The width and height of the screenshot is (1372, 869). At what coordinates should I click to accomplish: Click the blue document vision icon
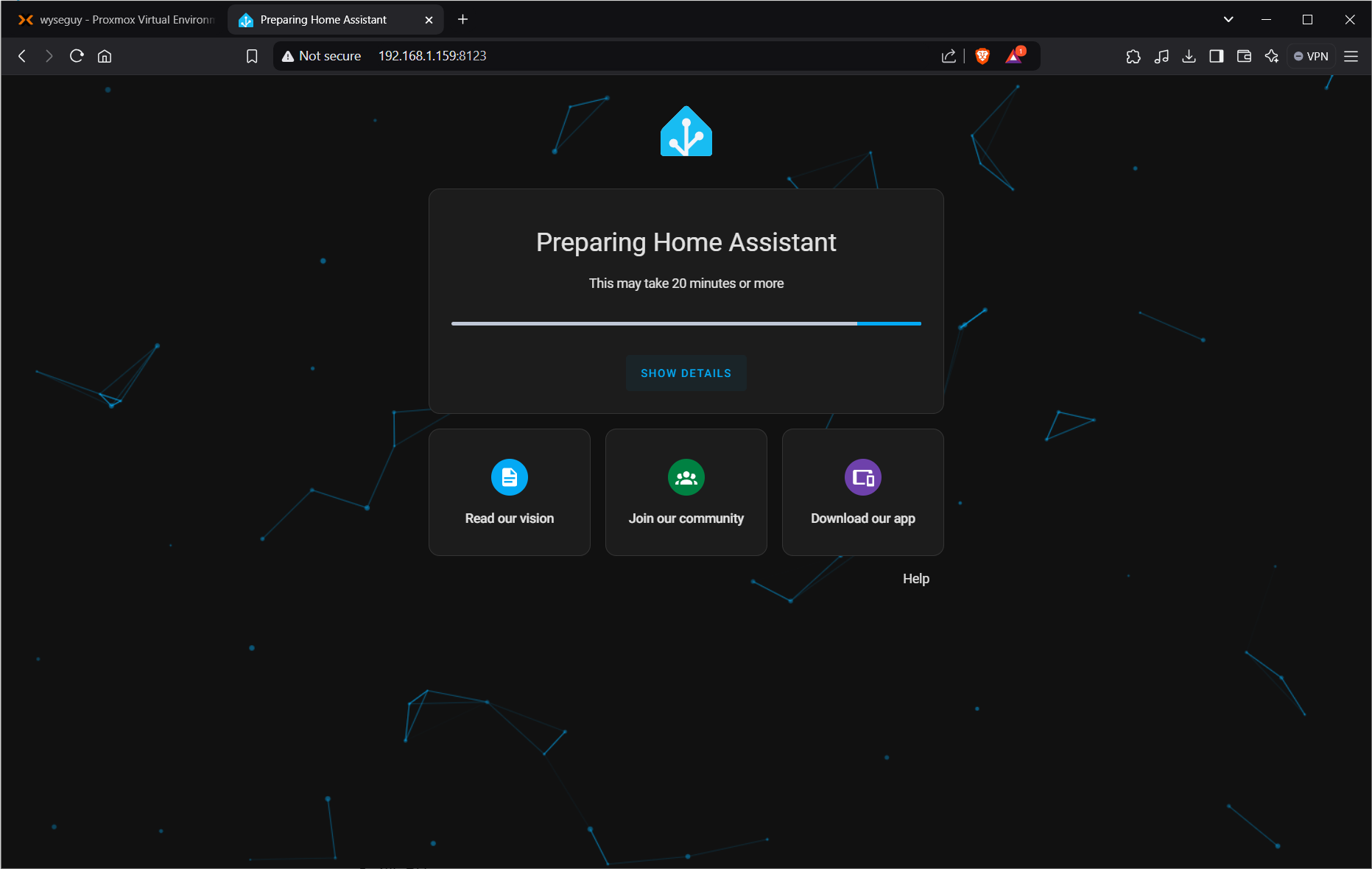[510, 477]
